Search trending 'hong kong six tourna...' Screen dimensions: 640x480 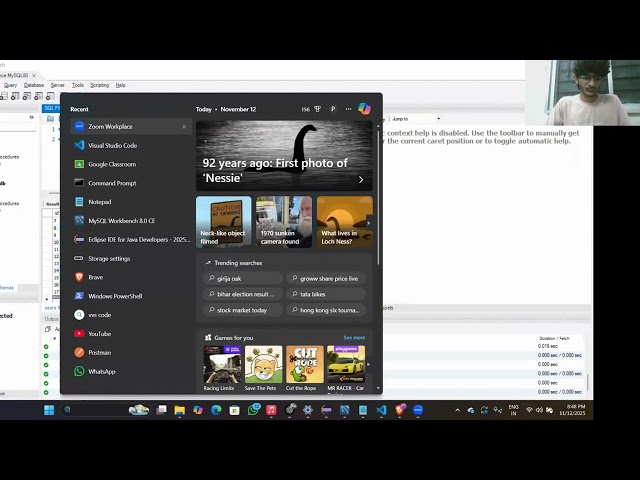[325, 310]
